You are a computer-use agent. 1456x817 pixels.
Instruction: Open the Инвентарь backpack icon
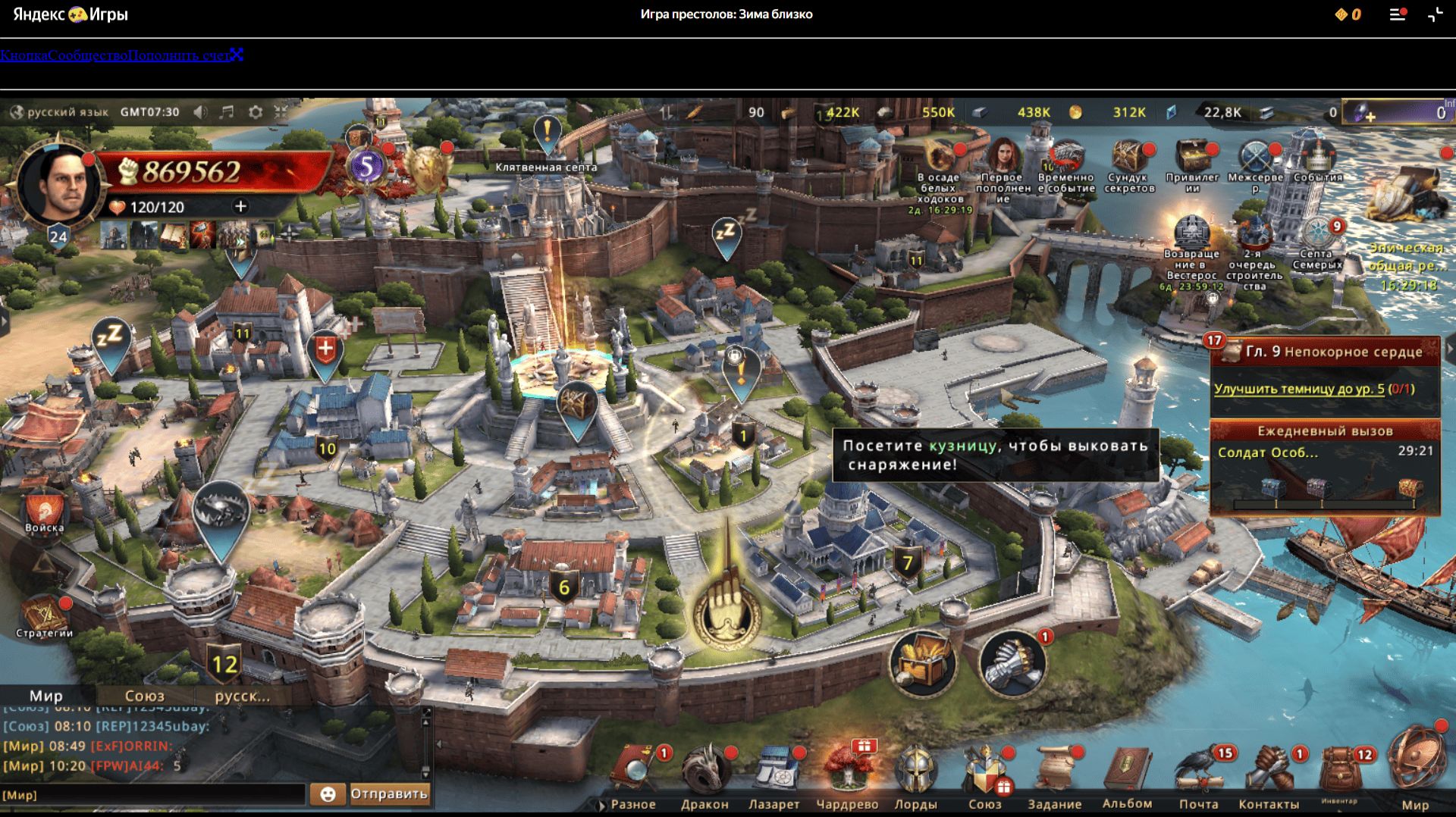[x=1339, y=769]
